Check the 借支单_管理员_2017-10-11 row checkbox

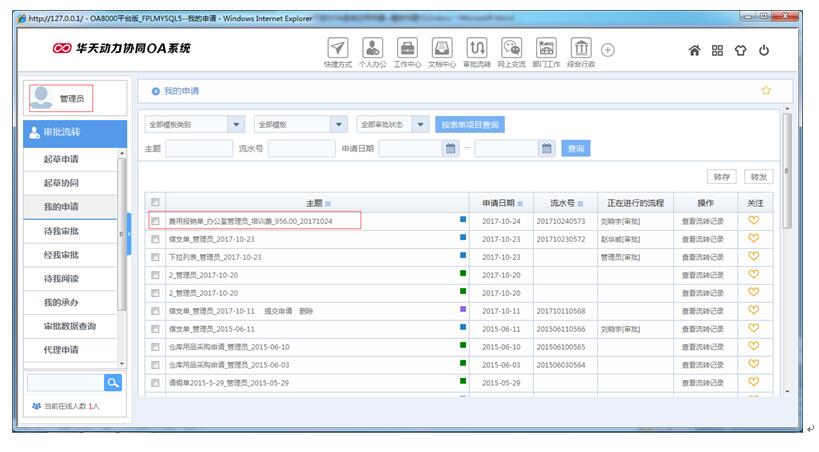click(x=155, y=311)
